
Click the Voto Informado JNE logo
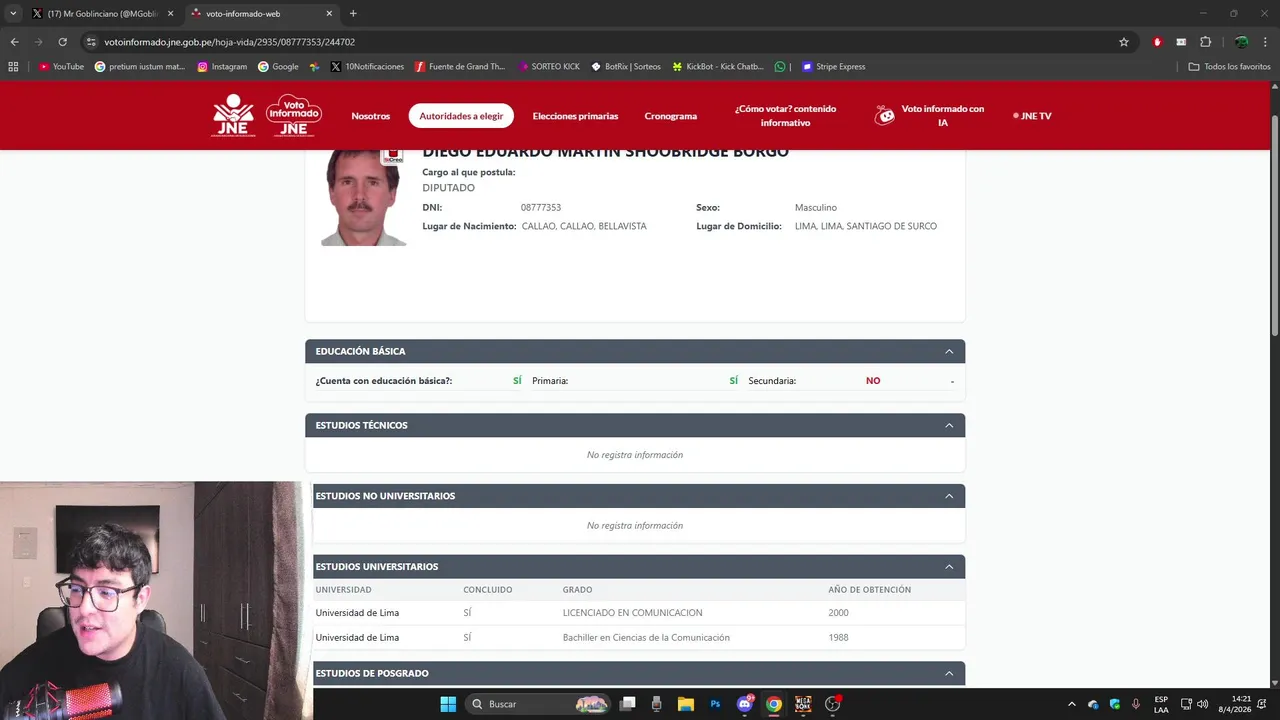(294, 115)
